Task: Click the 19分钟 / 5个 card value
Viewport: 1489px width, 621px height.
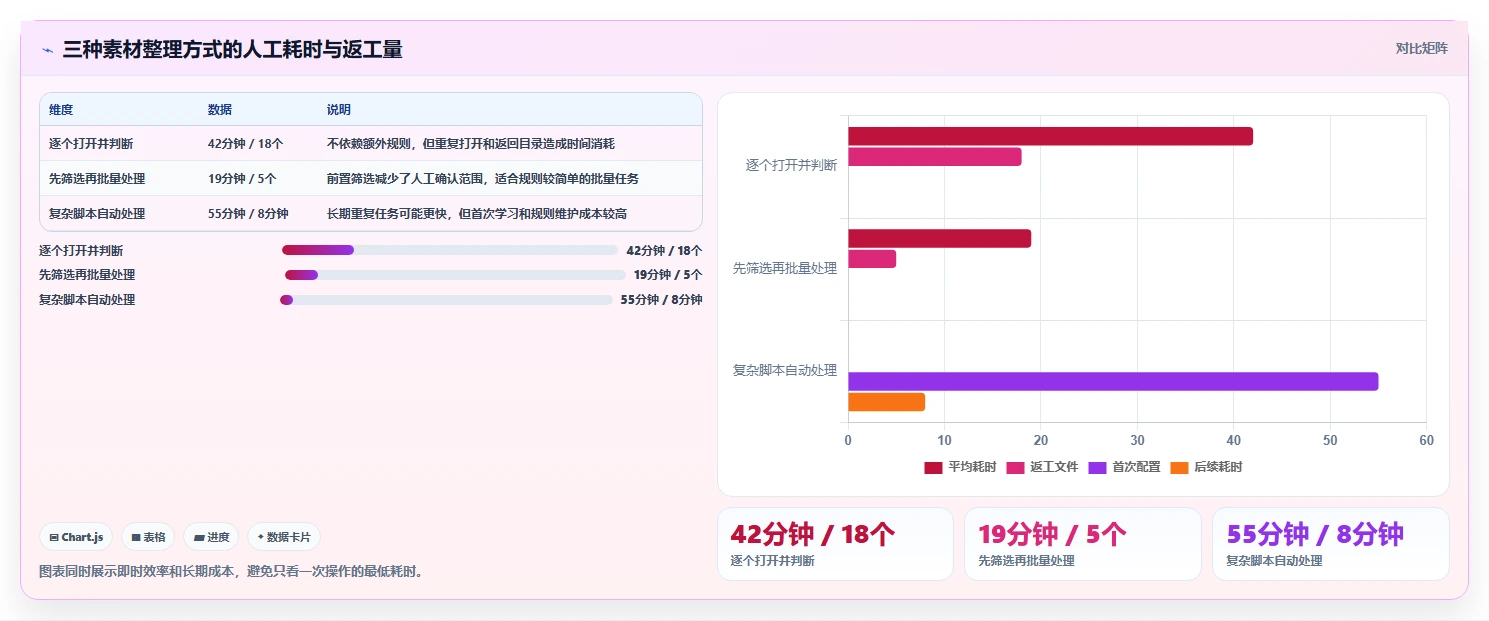Action: pyautogui.click(x=1053, y=535)
